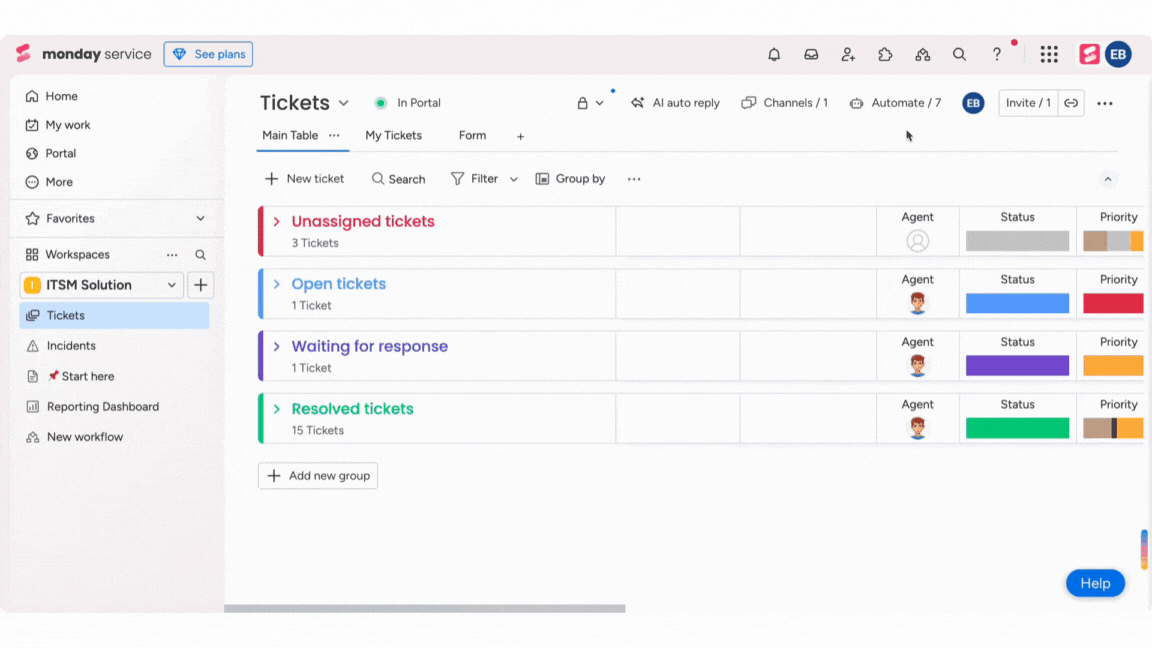Click the See plans button
The height and width of the screenshot is (648, 1152).
[x=208, y=54]
